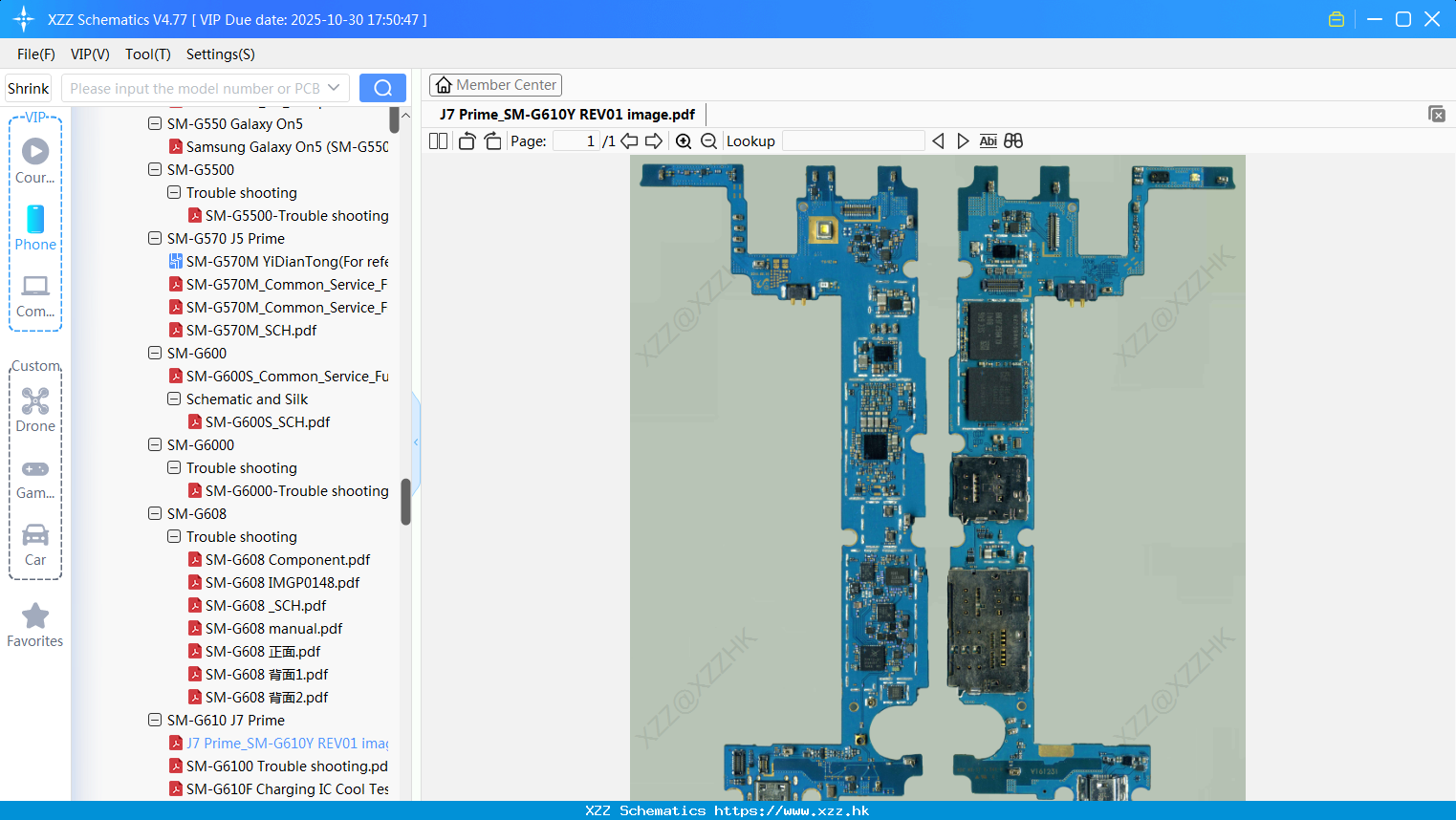Viewport: 1456px width, 820px height.
Task: Close the document tab icon at right
Action: click(x=1437, y=114)
